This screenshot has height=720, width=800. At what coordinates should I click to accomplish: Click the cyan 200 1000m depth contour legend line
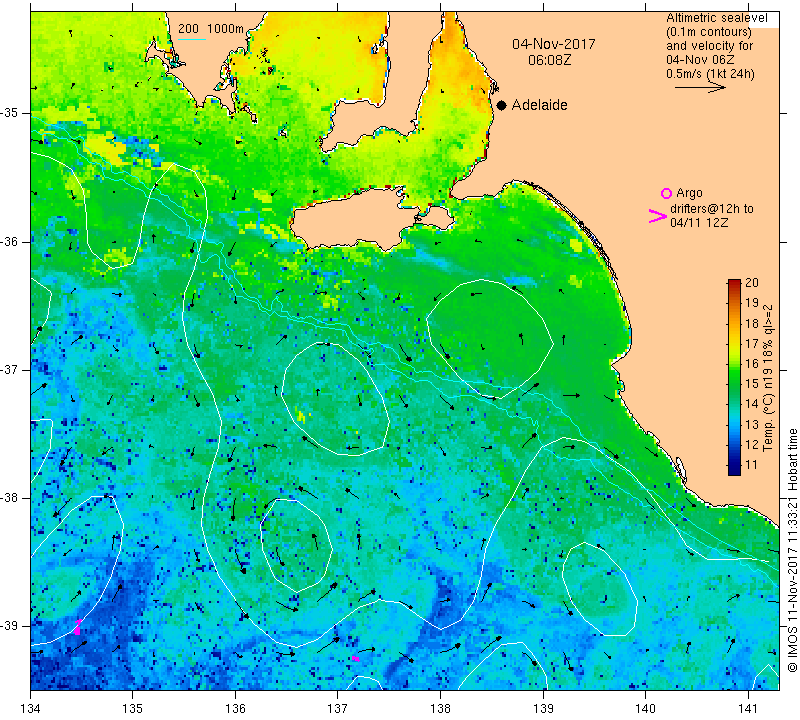192,39
